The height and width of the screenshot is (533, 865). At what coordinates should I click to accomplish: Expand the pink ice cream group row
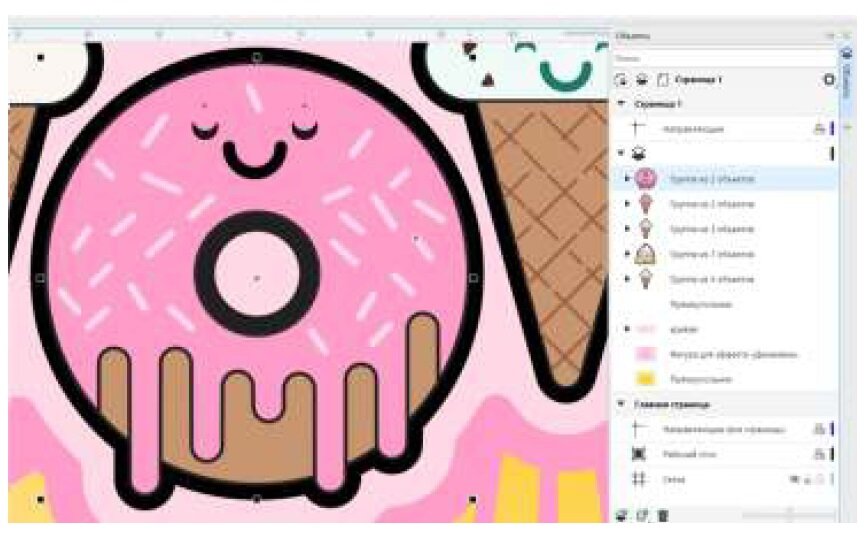[x=627, y=204]
